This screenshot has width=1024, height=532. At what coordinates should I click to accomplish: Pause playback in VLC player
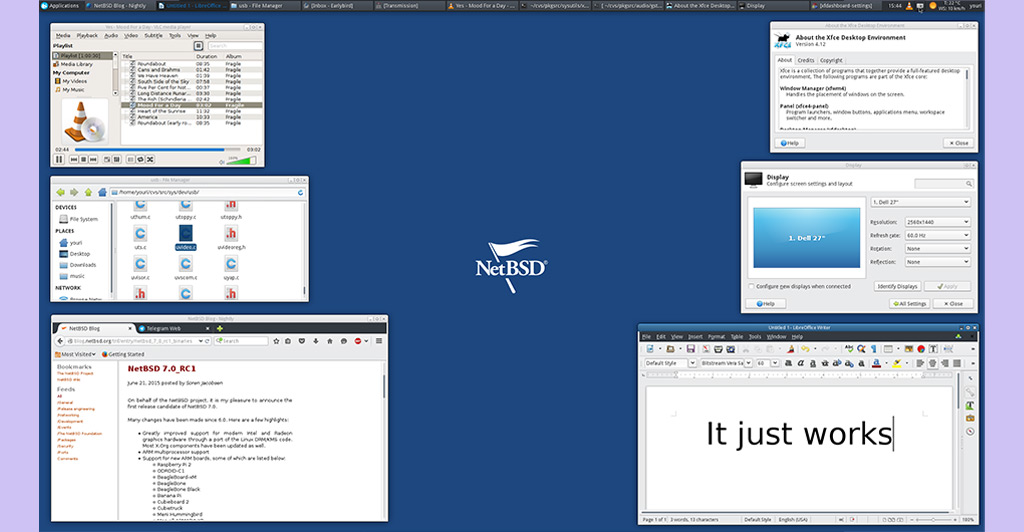tap(59, 159)
